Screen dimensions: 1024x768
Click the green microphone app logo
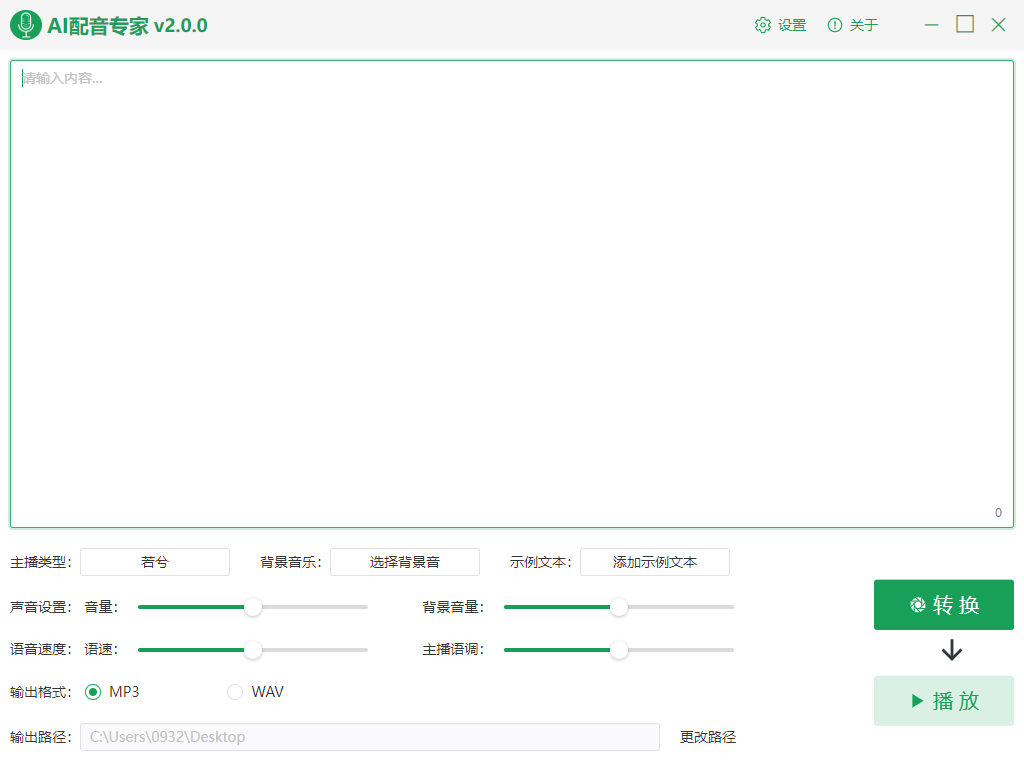[x=26, y=25]
